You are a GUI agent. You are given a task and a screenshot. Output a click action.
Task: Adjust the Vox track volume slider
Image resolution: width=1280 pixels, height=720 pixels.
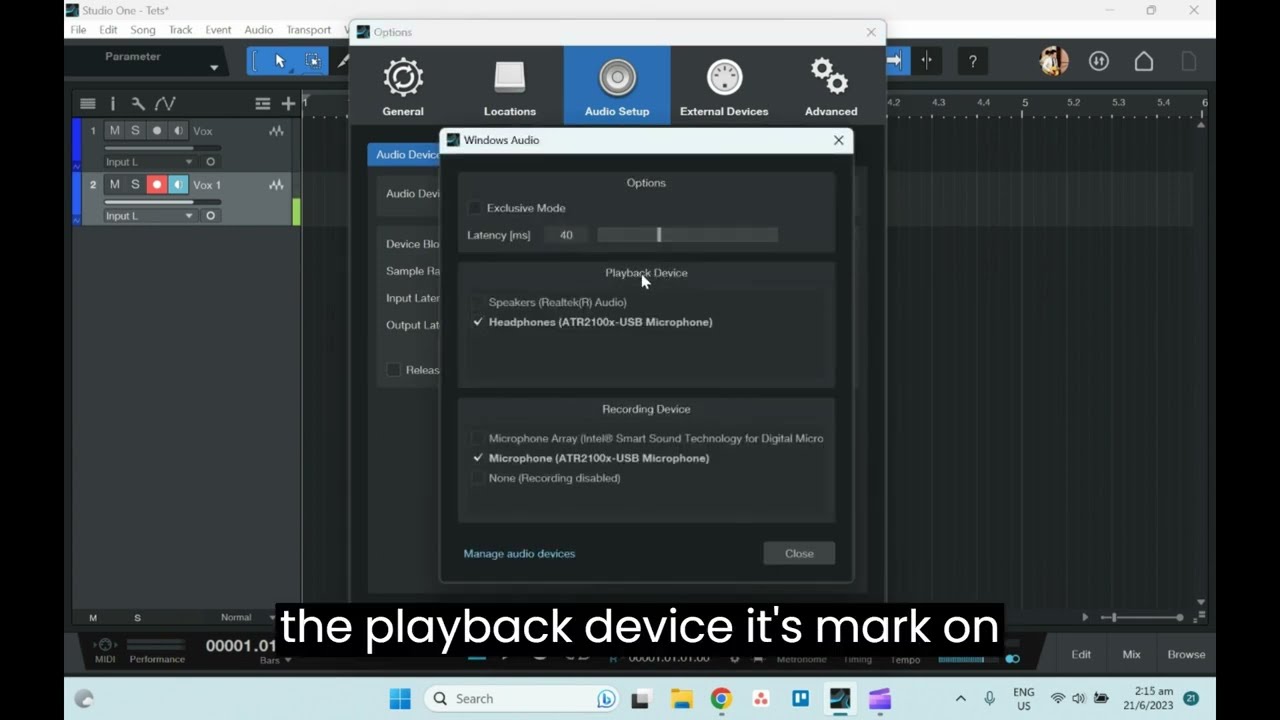click(163, 148)
